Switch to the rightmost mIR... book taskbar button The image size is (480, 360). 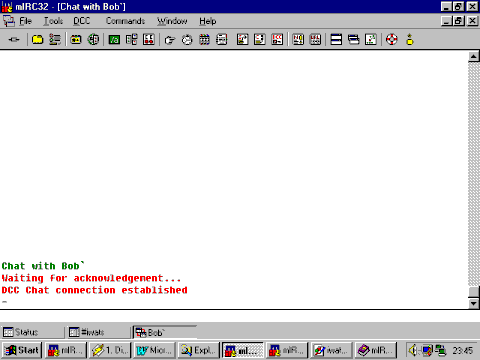click(x=376, y=350)
